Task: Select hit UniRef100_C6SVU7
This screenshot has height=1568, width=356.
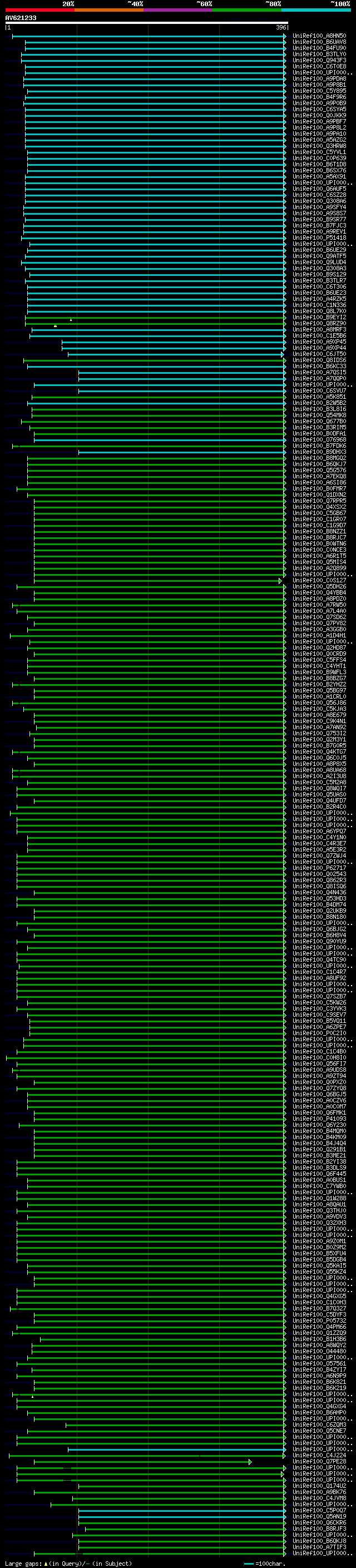Action: pyautogui.click(x=319, y=391)
